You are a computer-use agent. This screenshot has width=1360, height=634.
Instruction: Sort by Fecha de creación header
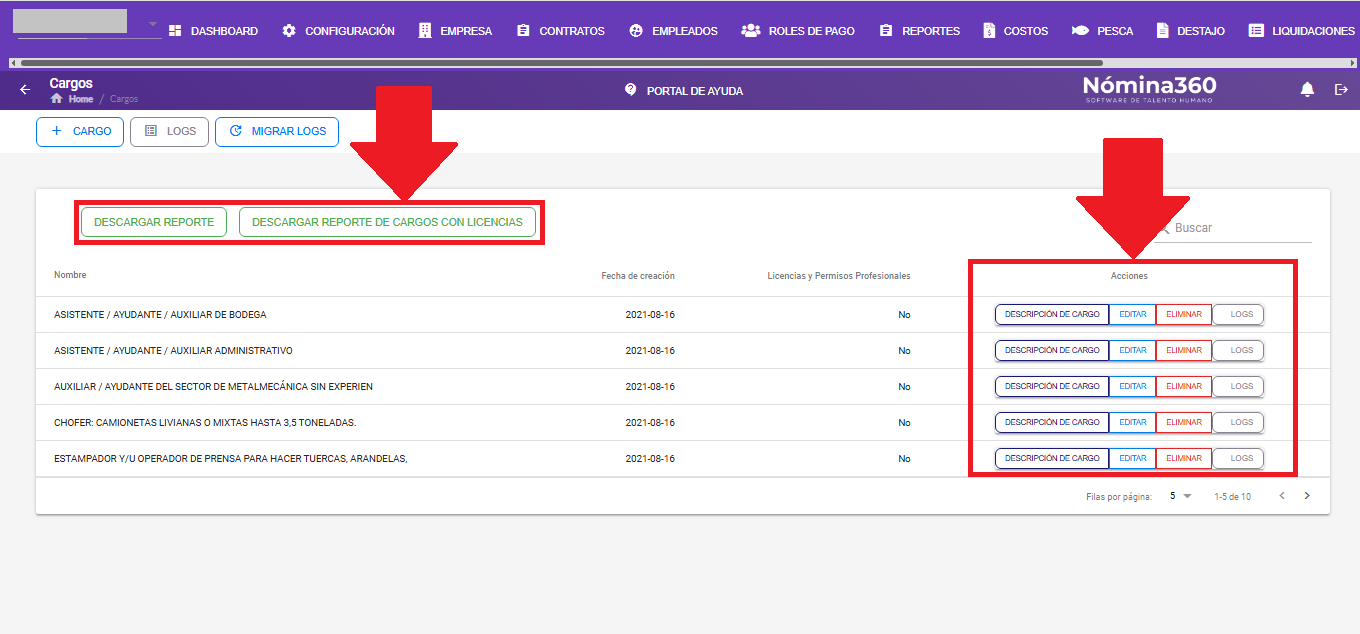pos(638,276)
